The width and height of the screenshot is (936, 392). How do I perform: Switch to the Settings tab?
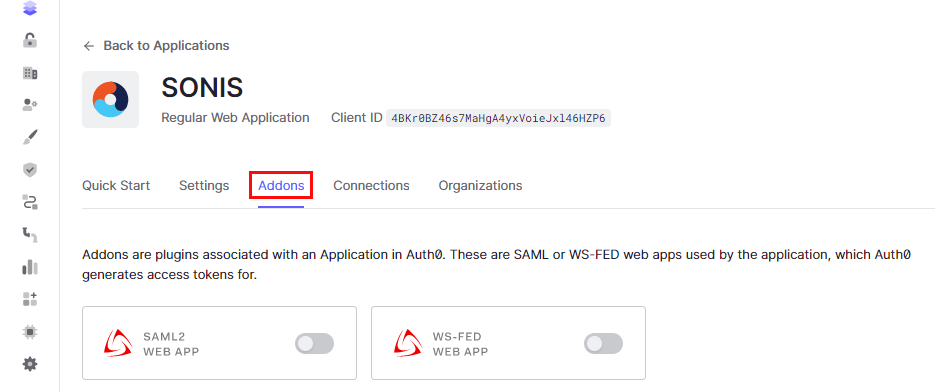[204, 186]
